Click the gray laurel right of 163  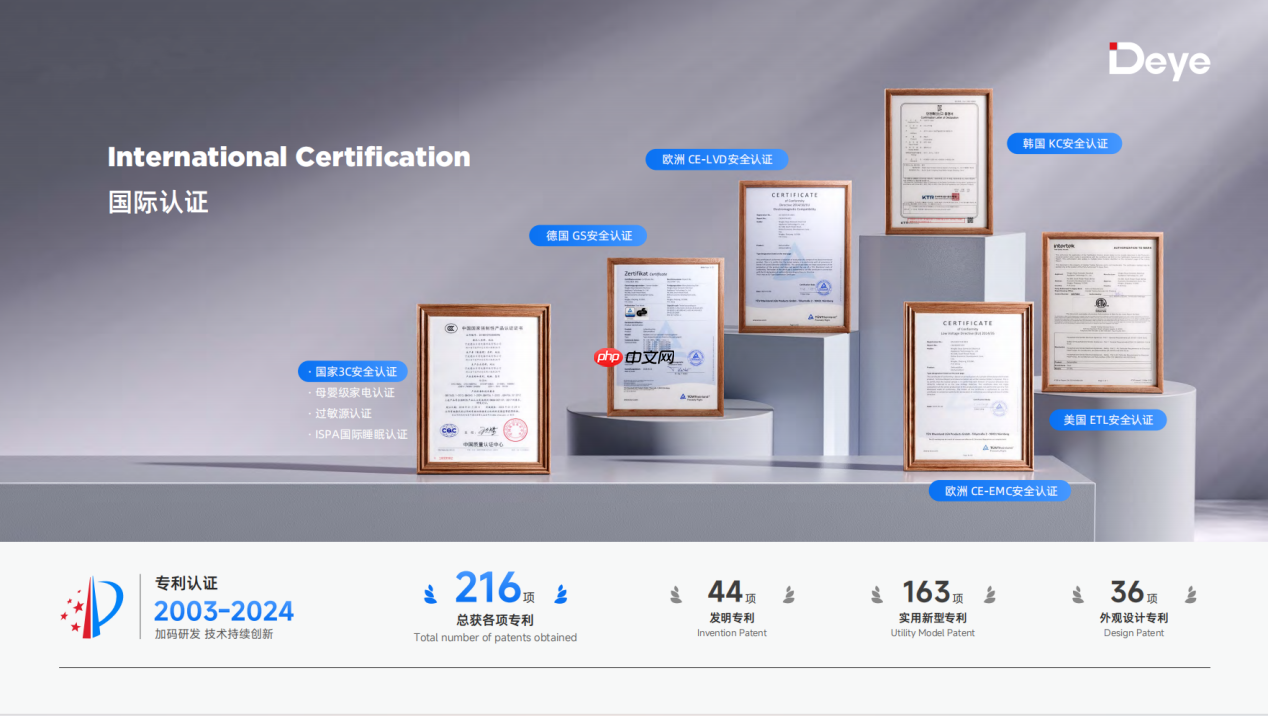click(990, 595)
